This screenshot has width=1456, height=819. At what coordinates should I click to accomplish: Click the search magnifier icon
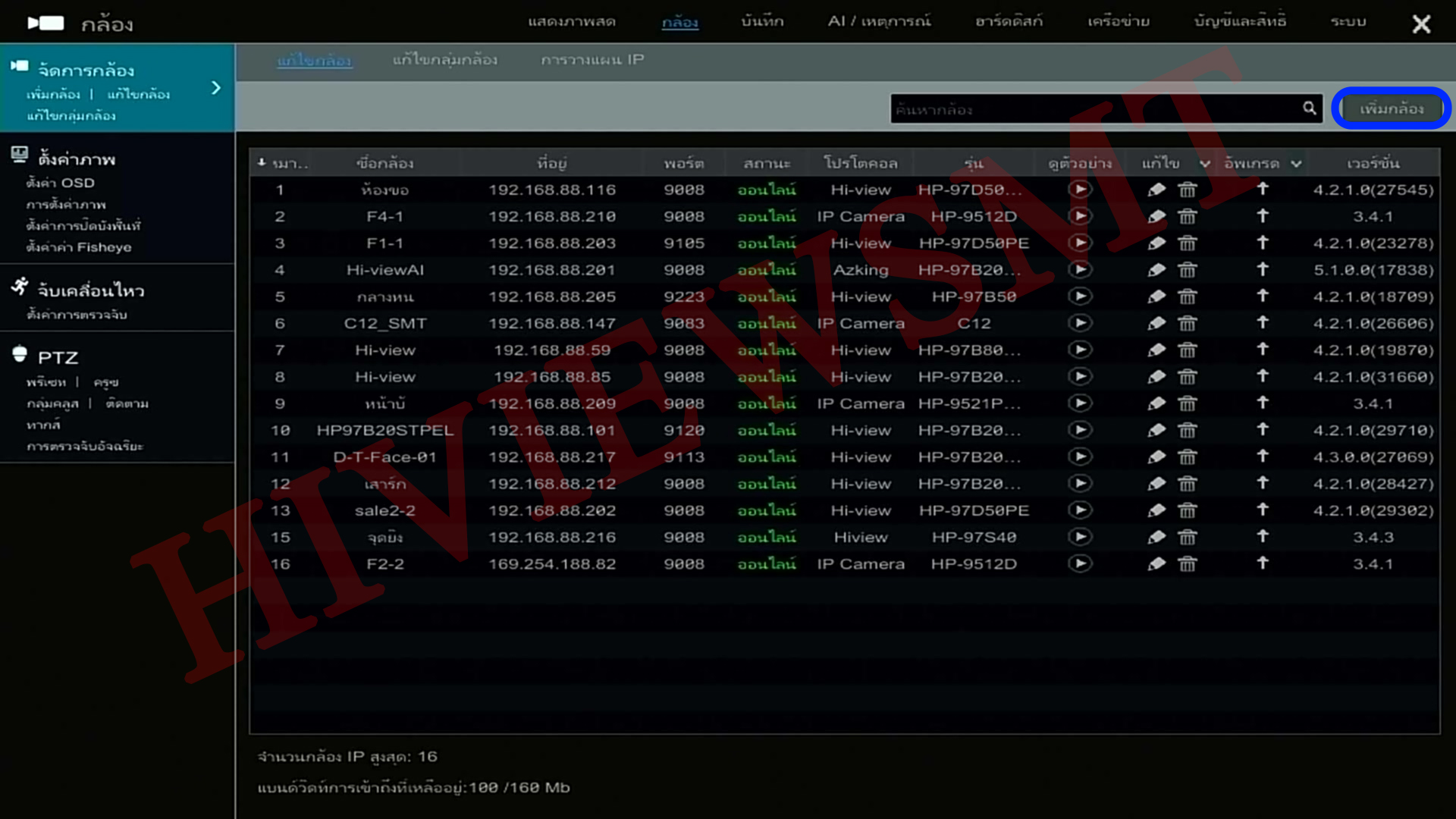point(1309,108)
